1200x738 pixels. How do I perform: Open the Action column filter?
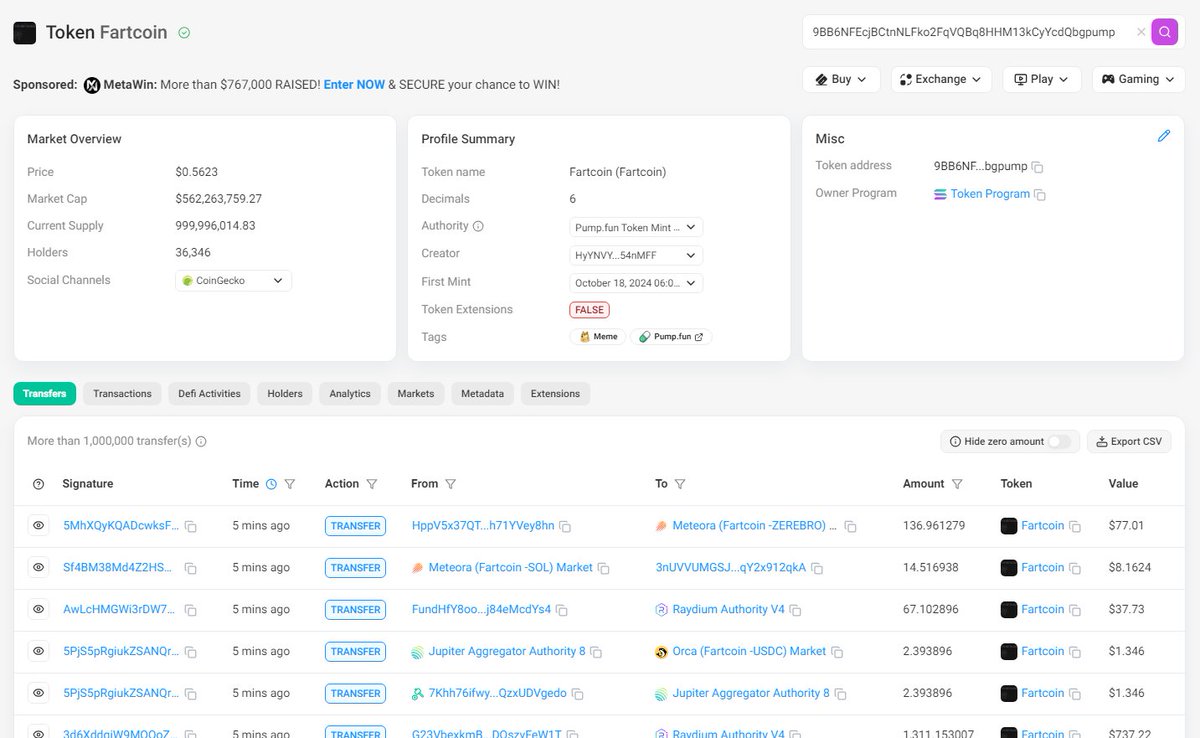(372, 484)
